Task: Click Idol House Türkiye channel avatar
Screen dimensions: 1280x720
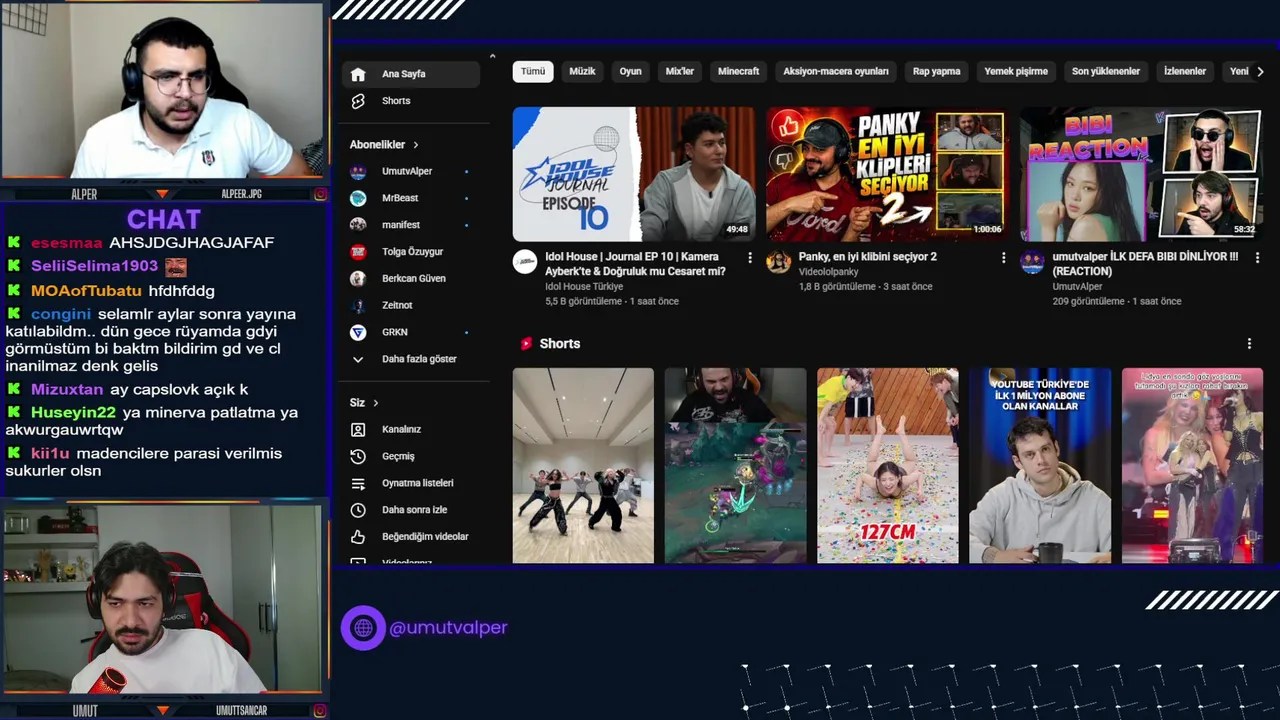Action: point(525,262)
